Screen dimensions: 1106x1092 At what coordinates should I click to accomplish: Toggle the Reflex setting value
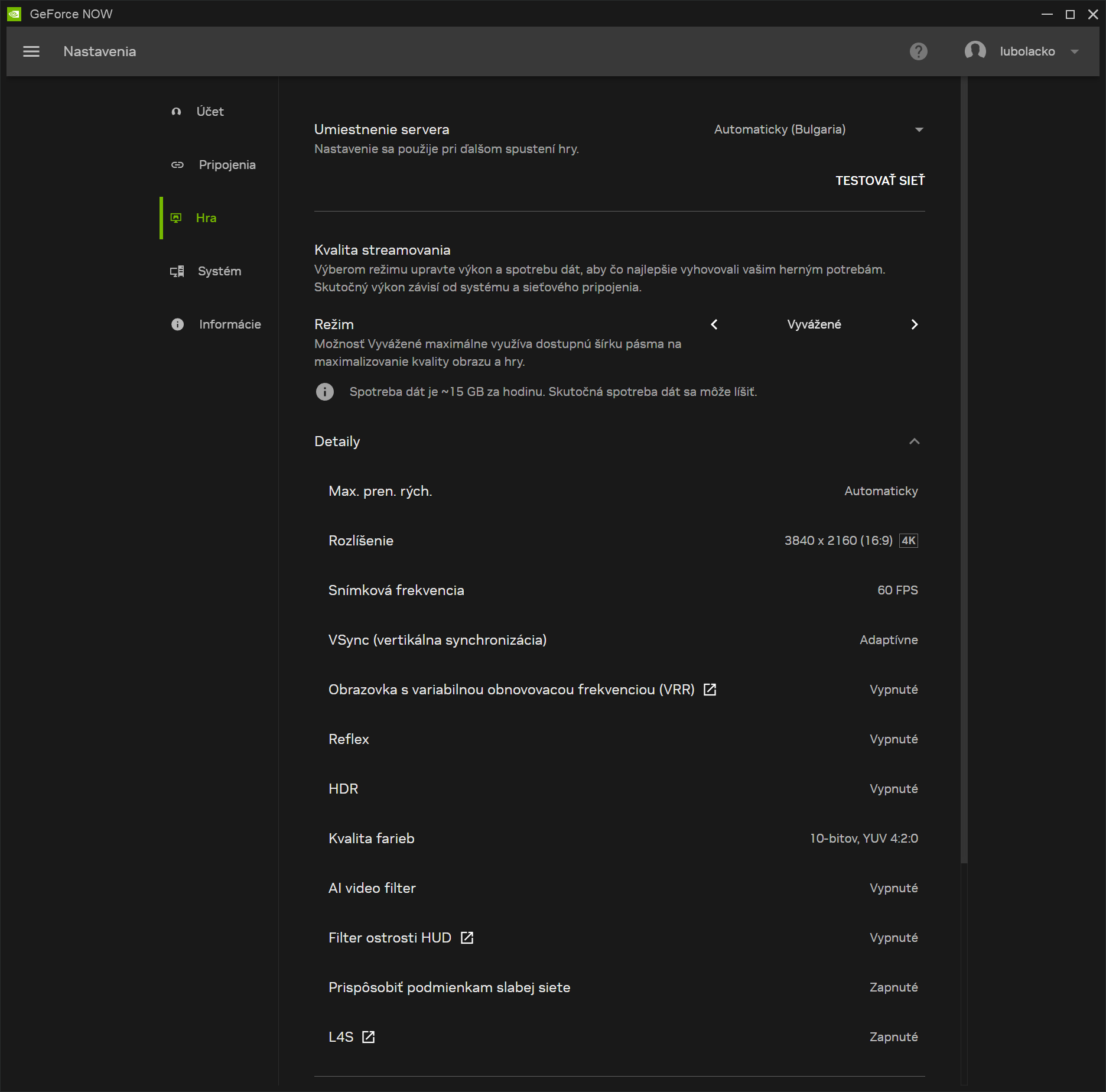(893, 739)
